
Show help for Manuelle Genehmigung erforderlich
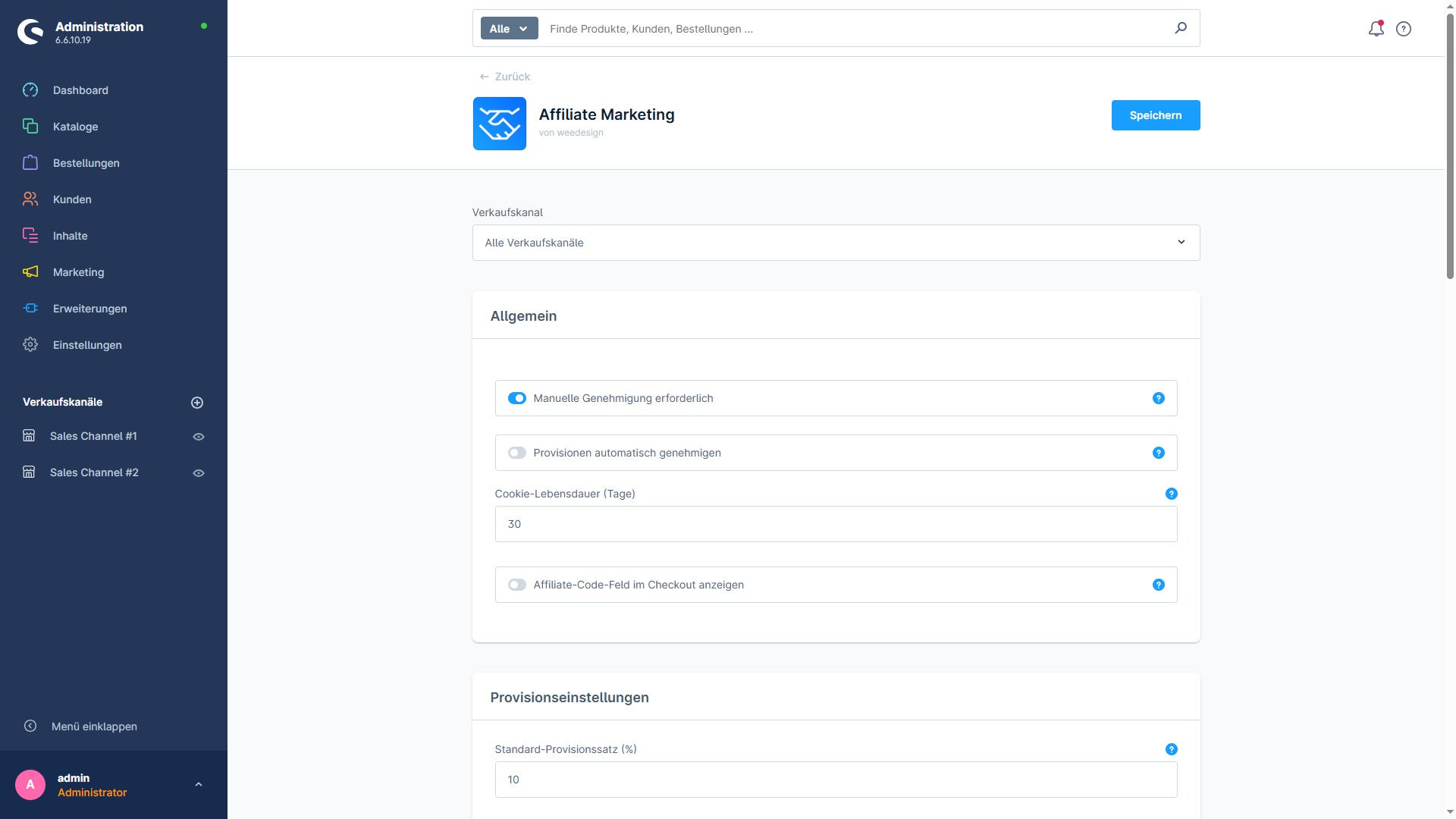pos(1159,398)
